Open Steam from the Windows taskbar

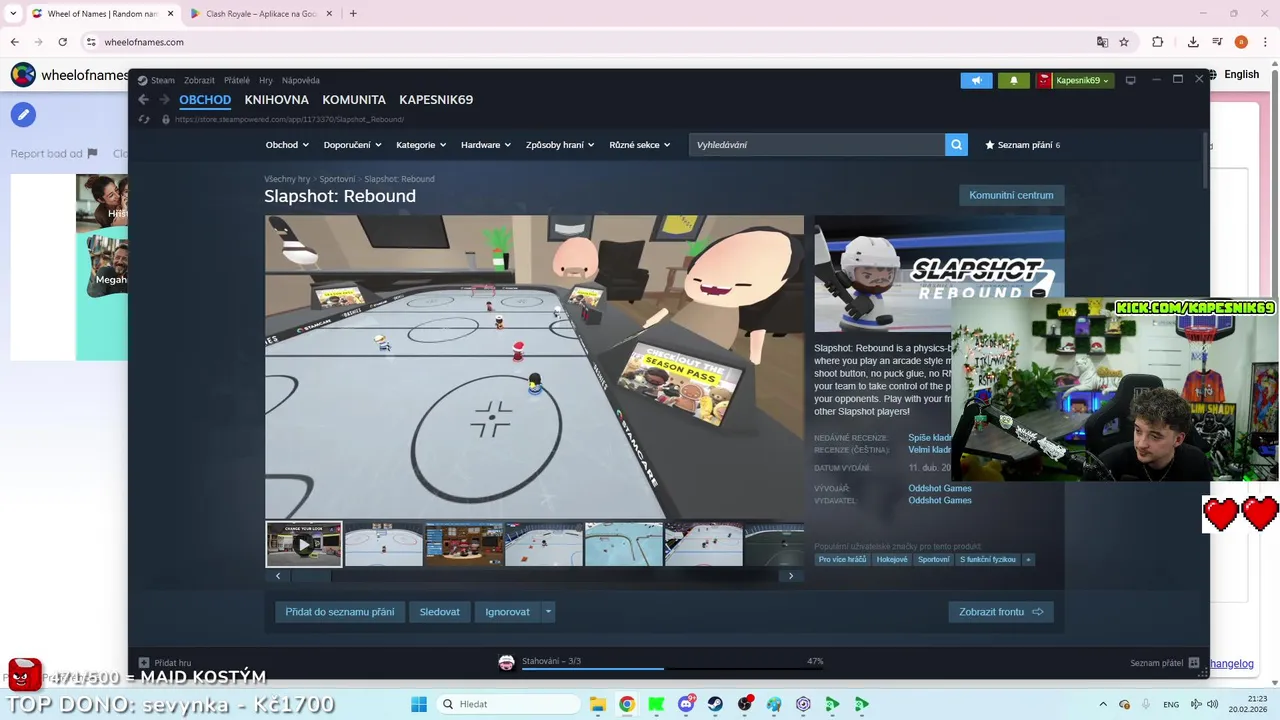tap(715, 704)
